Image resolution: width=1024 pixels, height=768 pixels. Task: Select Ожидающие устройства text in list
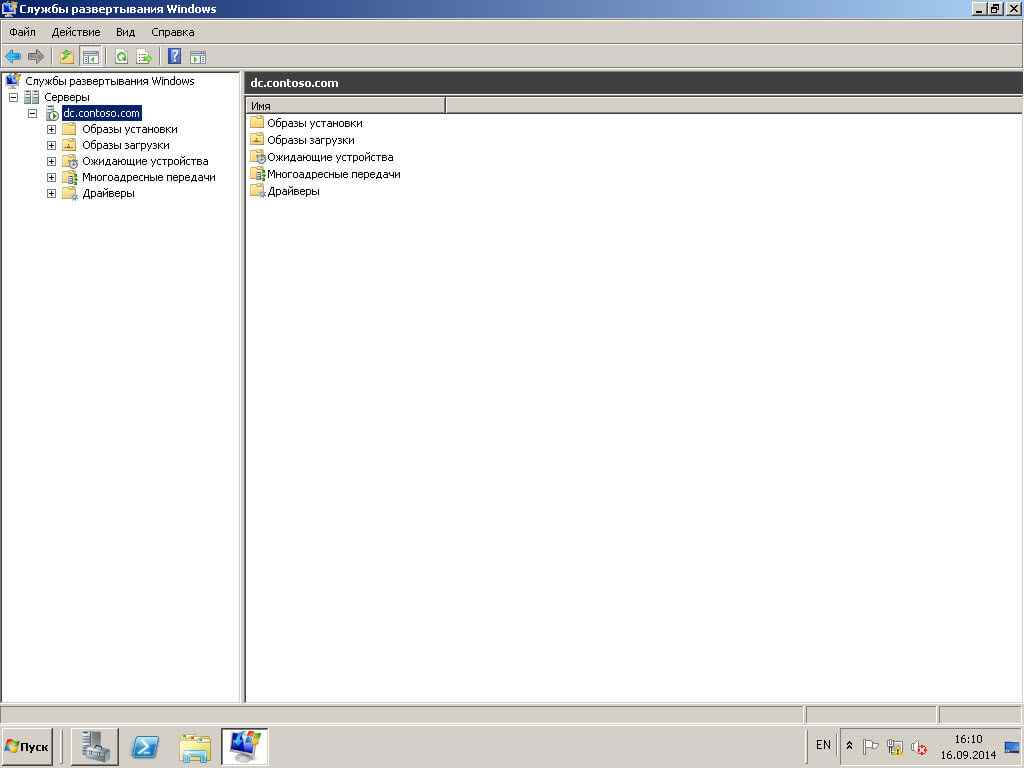[330, 157]
